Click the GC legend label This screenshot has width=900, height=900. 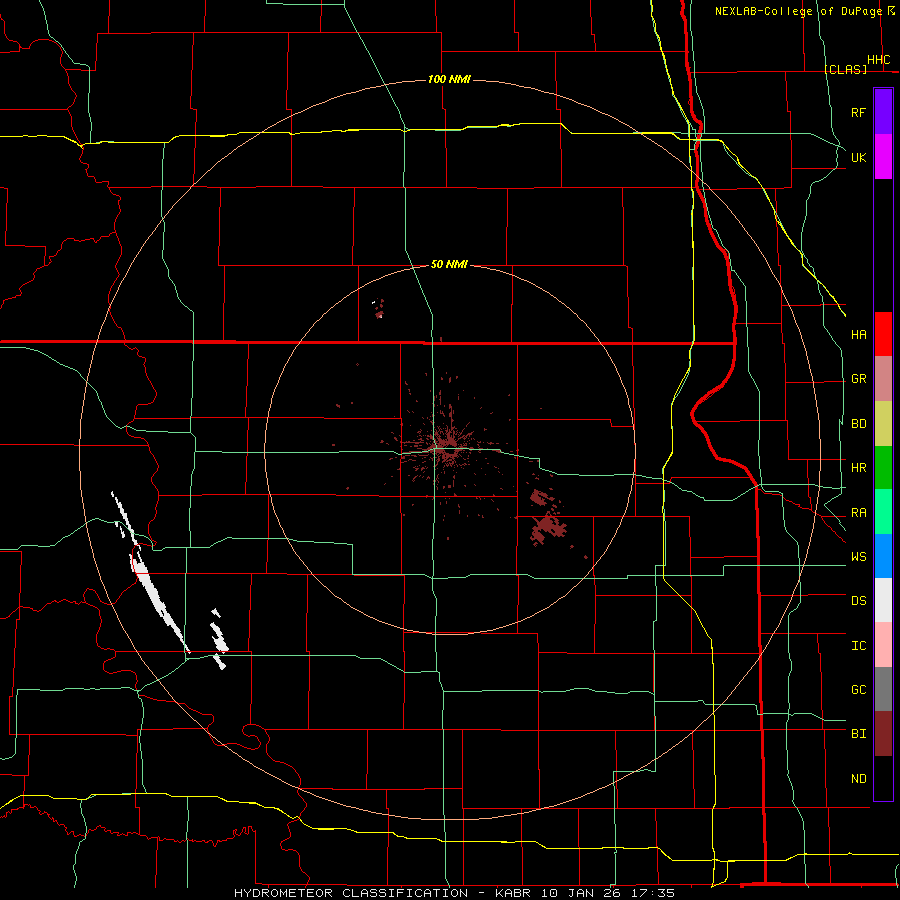[x=858, y=689]
